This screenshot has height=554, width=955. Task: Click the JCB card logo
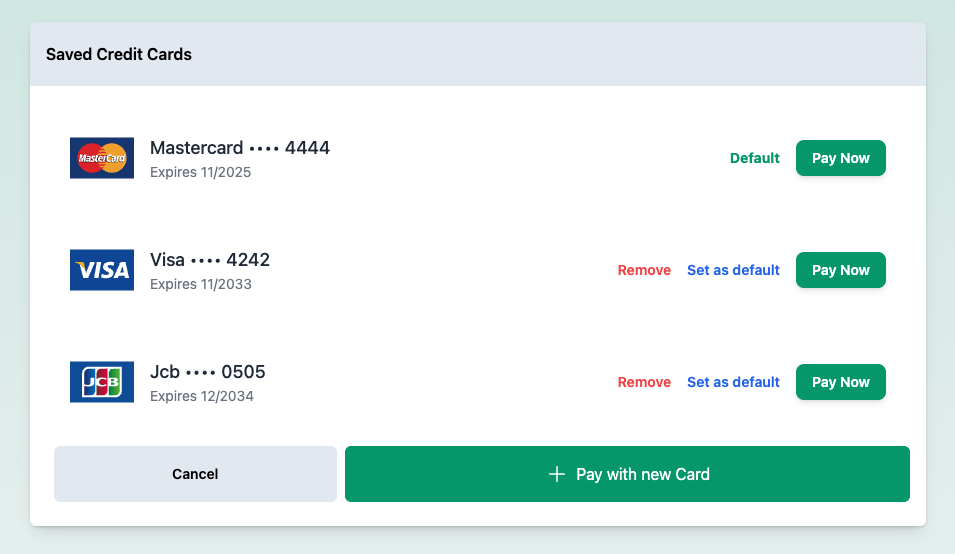point(102,382)
